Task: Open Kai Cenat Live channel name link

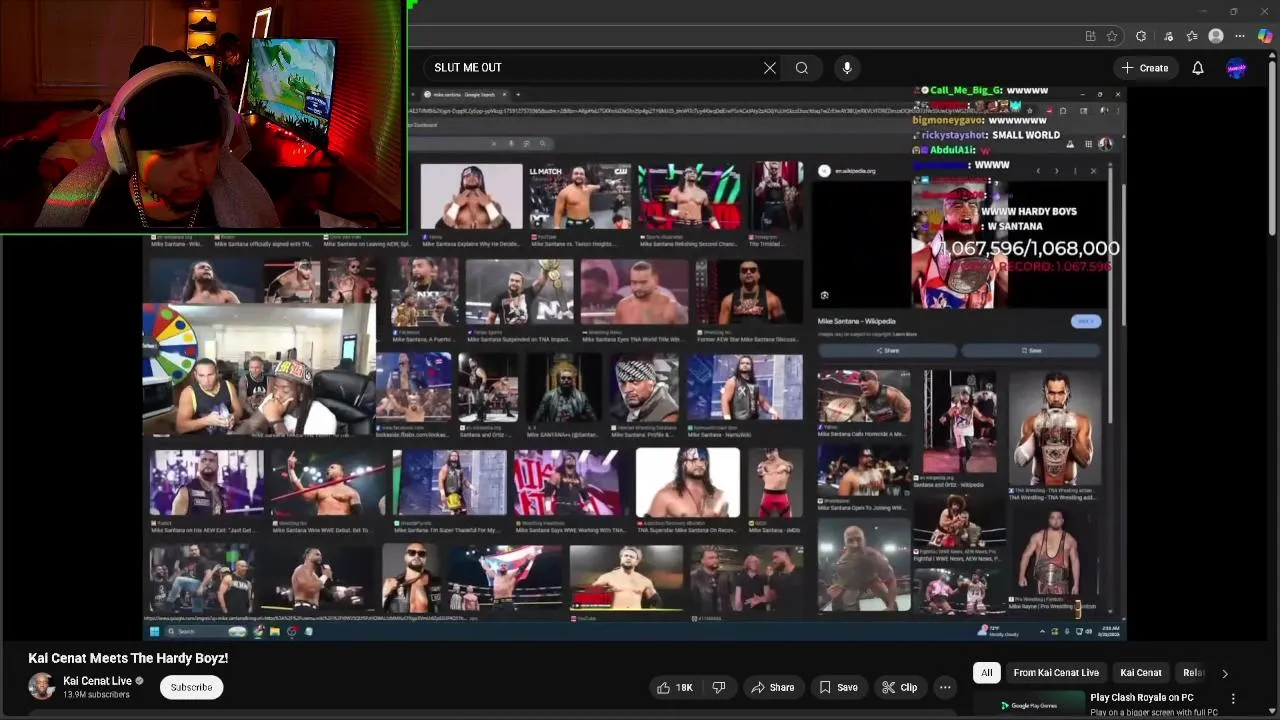Action: click(98, 681)
